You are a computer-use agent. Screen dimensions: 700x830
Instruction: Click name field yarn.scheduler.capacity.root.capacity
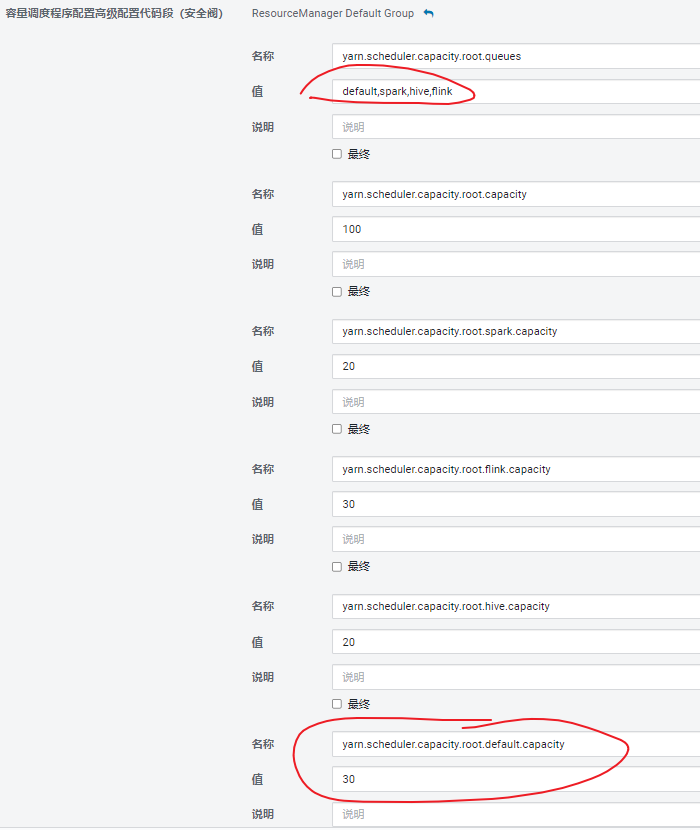pos(516,194)
